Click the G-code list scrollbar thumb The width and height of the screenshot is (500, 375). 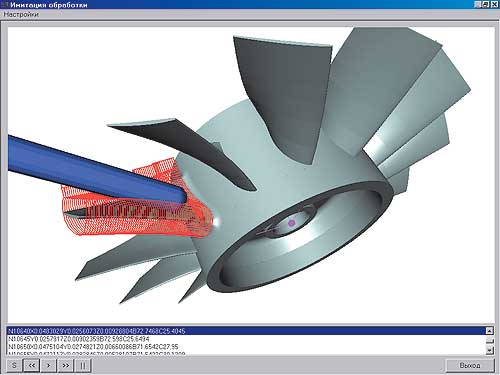pos(489,340)
